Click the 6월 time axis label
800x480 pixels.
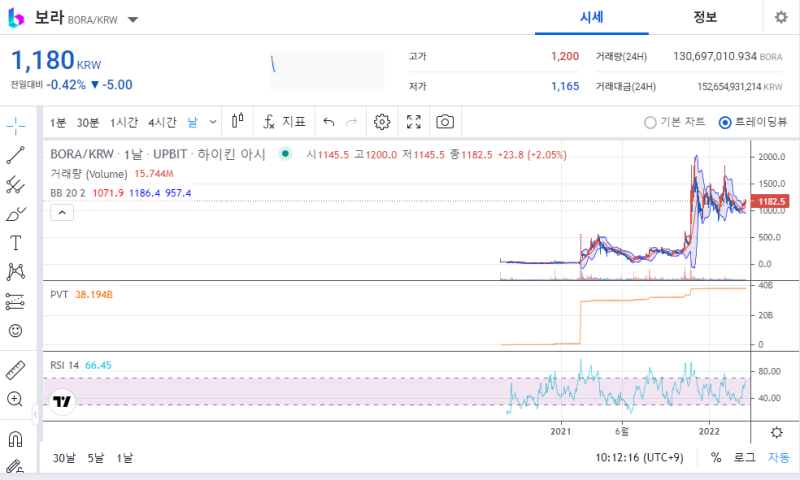pos(621,432)
